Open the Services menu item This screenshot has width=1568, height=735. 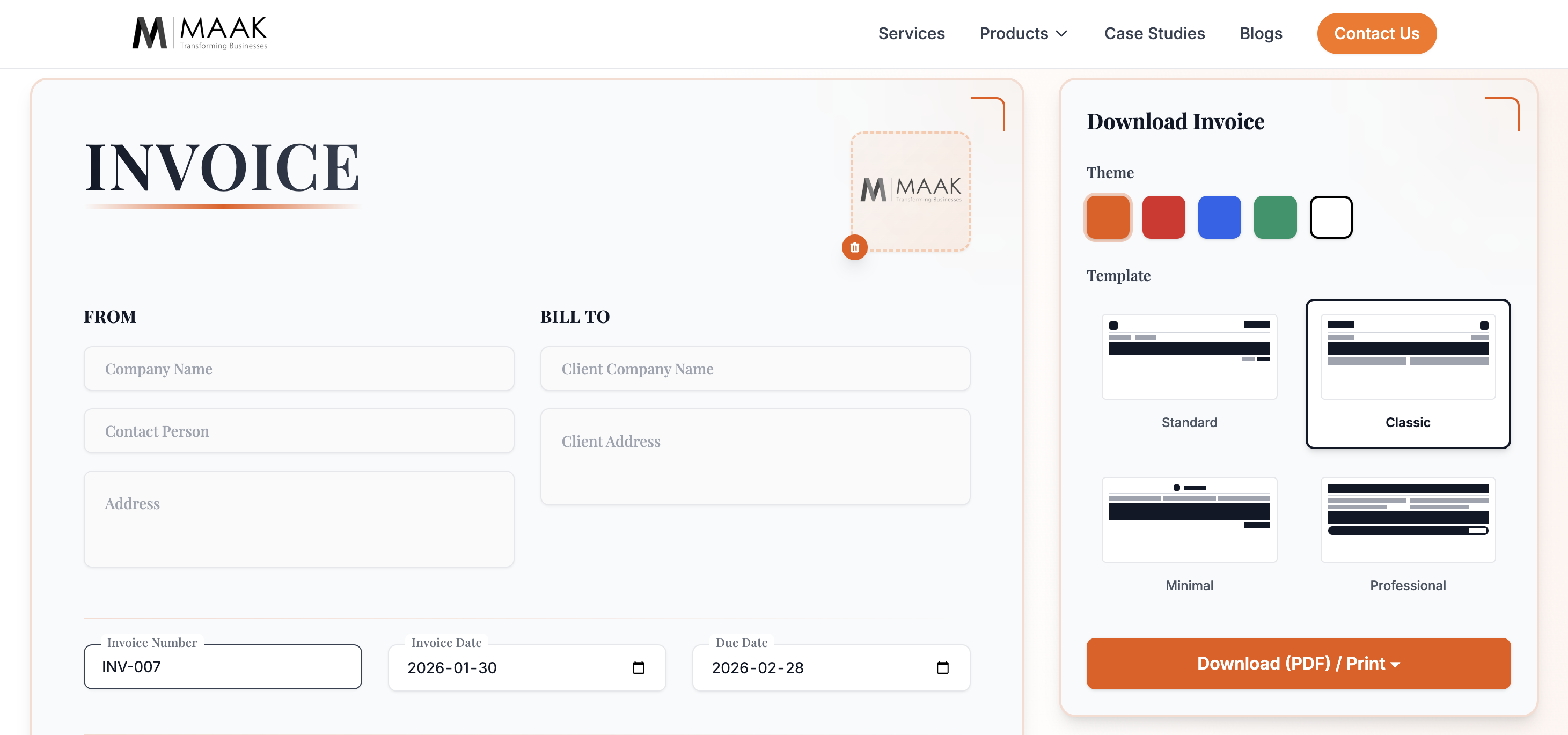click(911, 33)
